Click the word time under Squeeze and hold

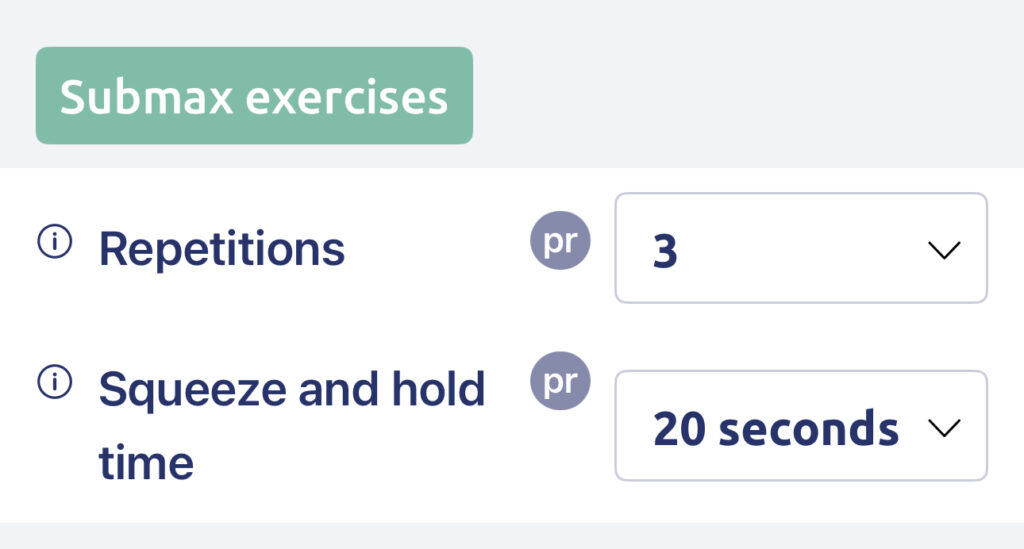[x=145, y=463]
